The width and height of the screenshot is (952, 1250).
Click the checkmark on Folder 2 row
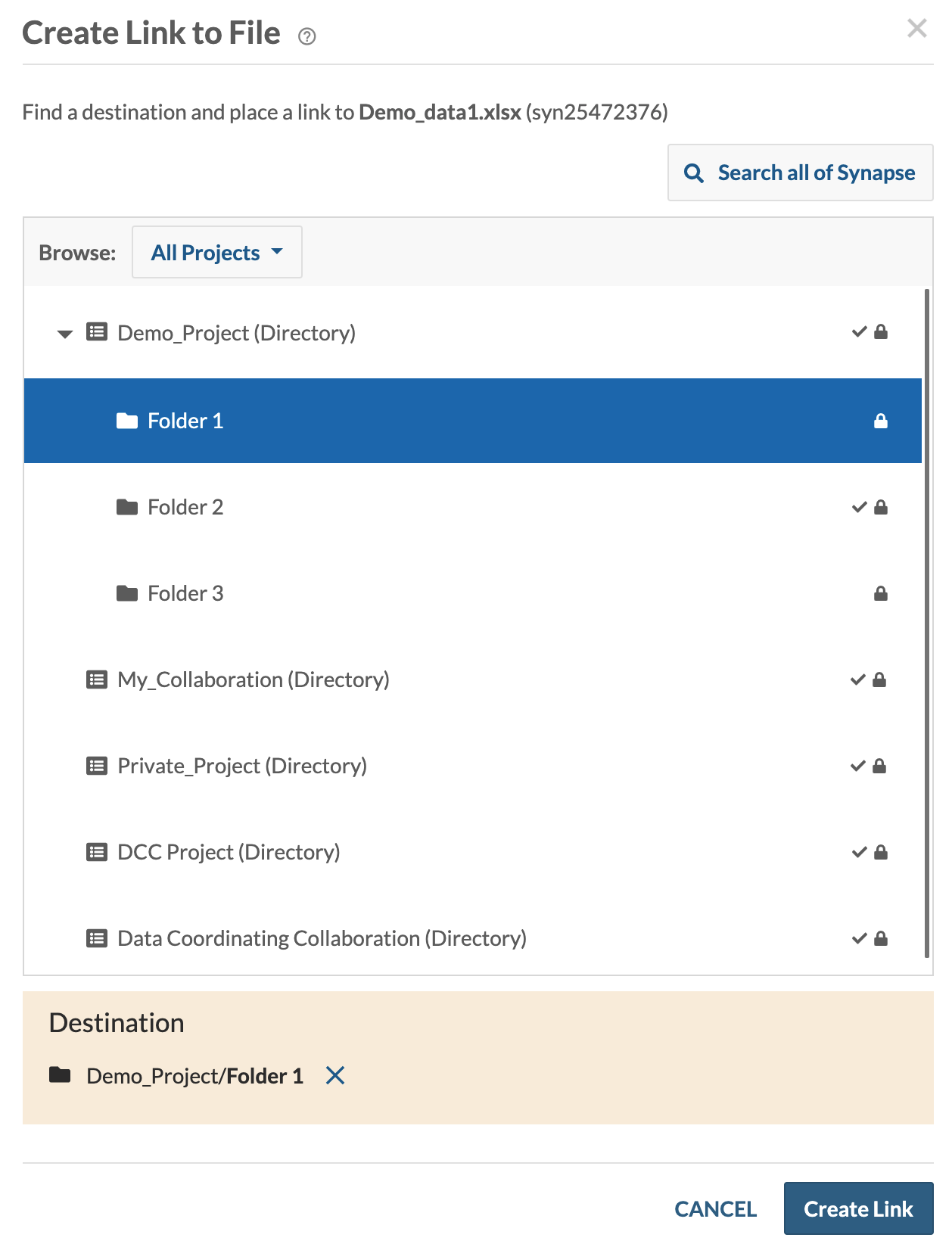(859, 507)
